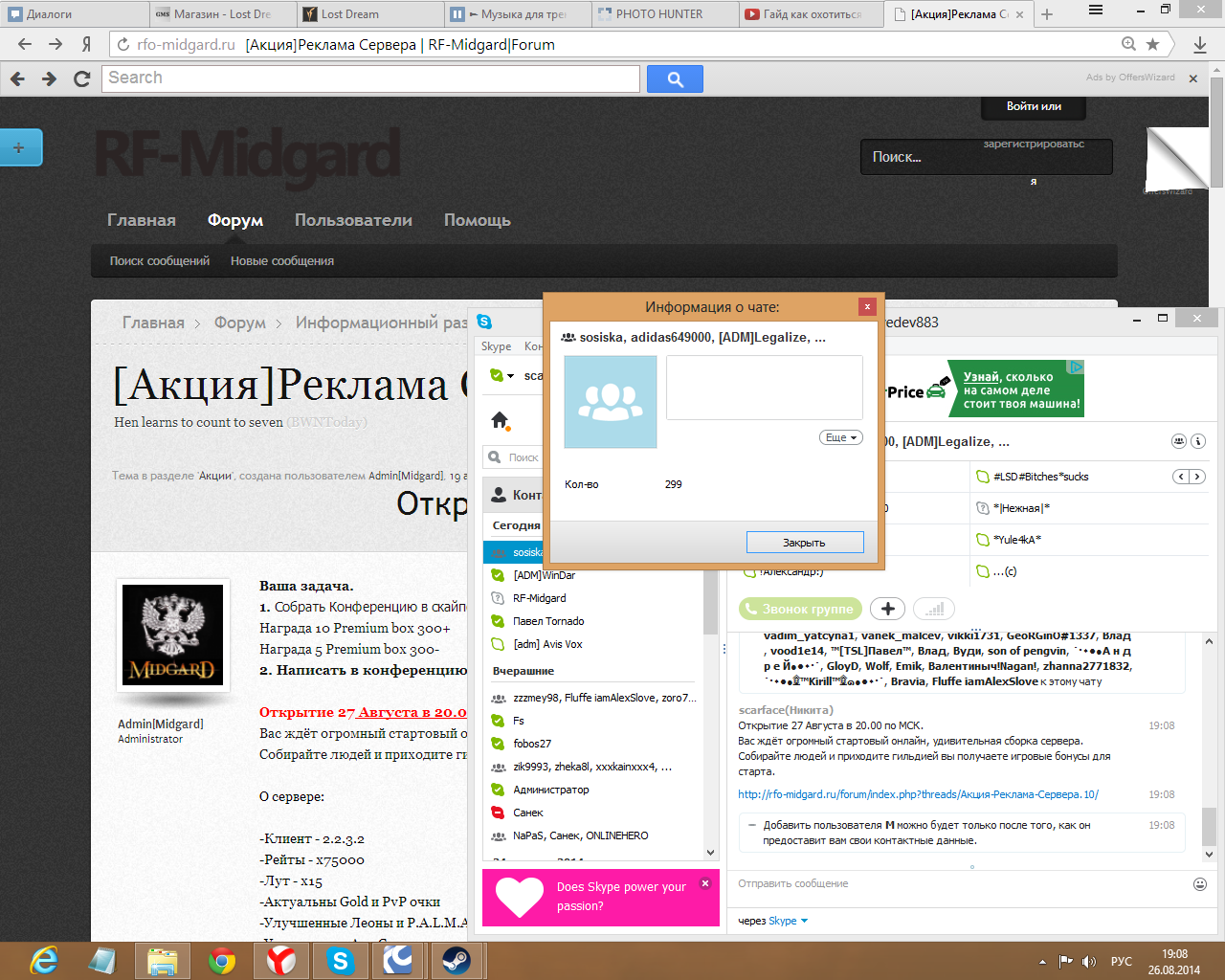1225x980 pixels.
Task: Add people with the plus button
Action: [x=888, y=609]
